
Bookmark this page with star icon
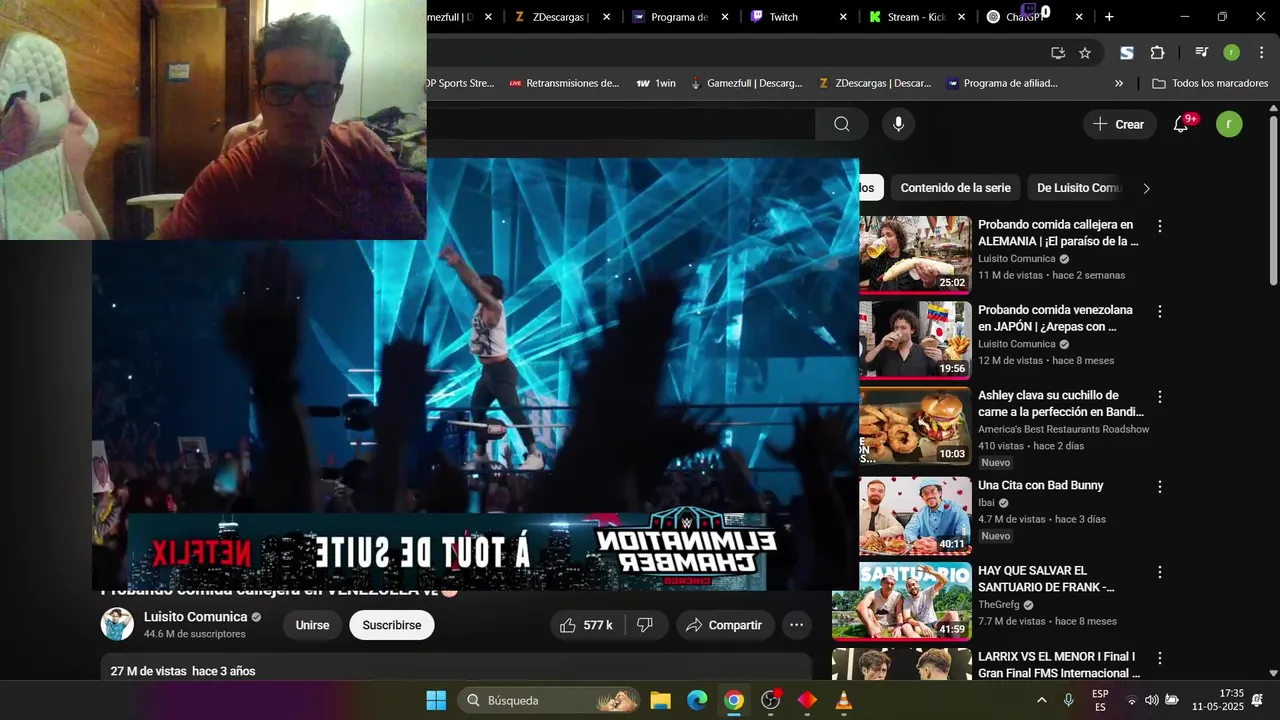click(1085, 53)
